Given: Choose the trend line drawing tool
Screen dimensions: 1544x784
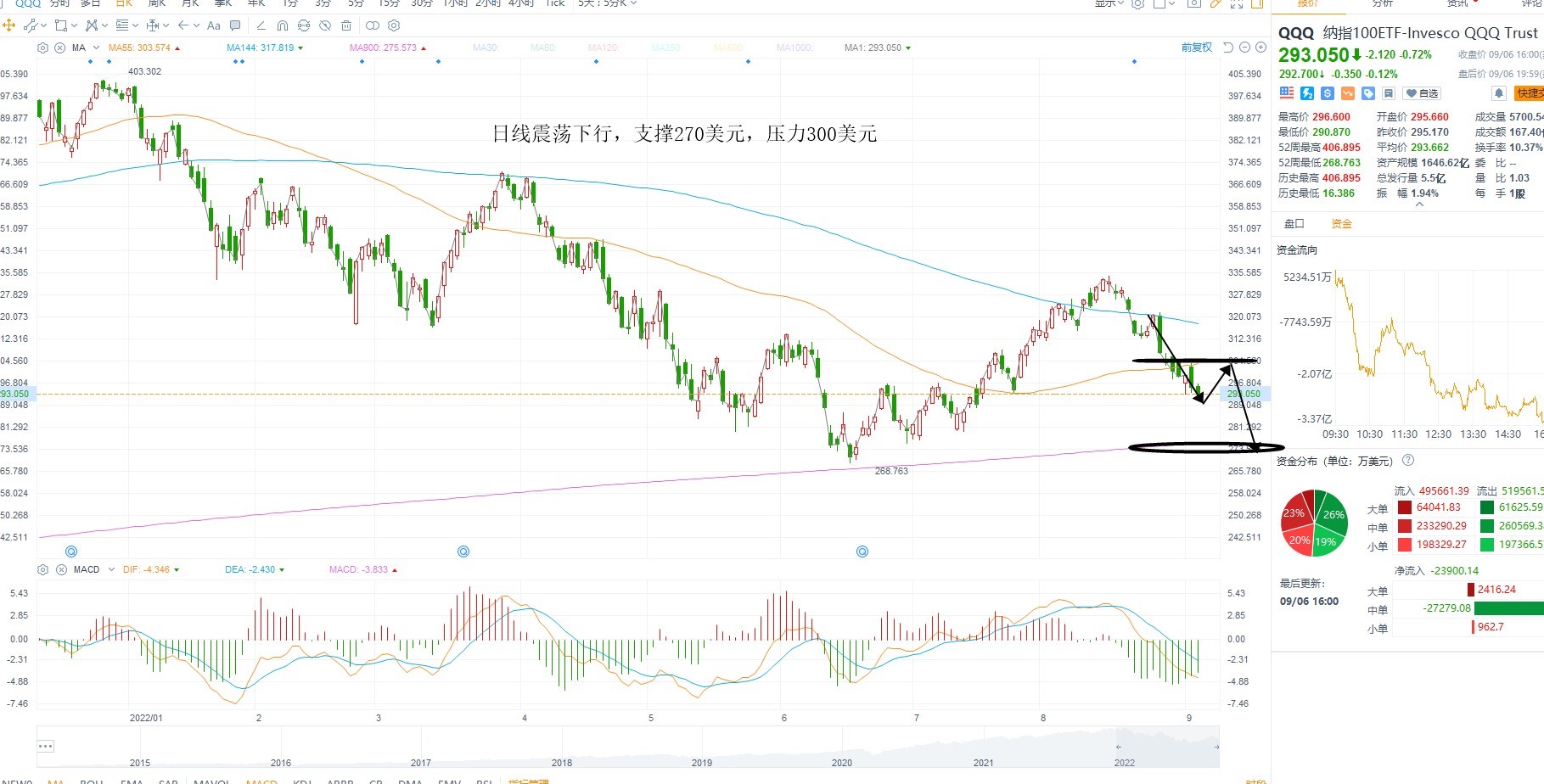Looking at the screenshot, I should pos(30,25).
